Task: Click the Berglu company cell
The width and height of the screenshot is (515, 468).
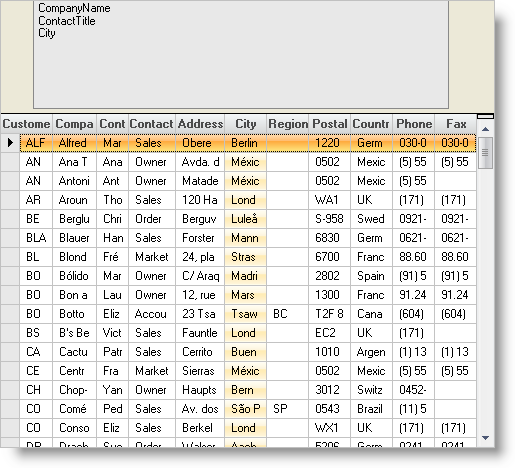Action: click(74, 219)
